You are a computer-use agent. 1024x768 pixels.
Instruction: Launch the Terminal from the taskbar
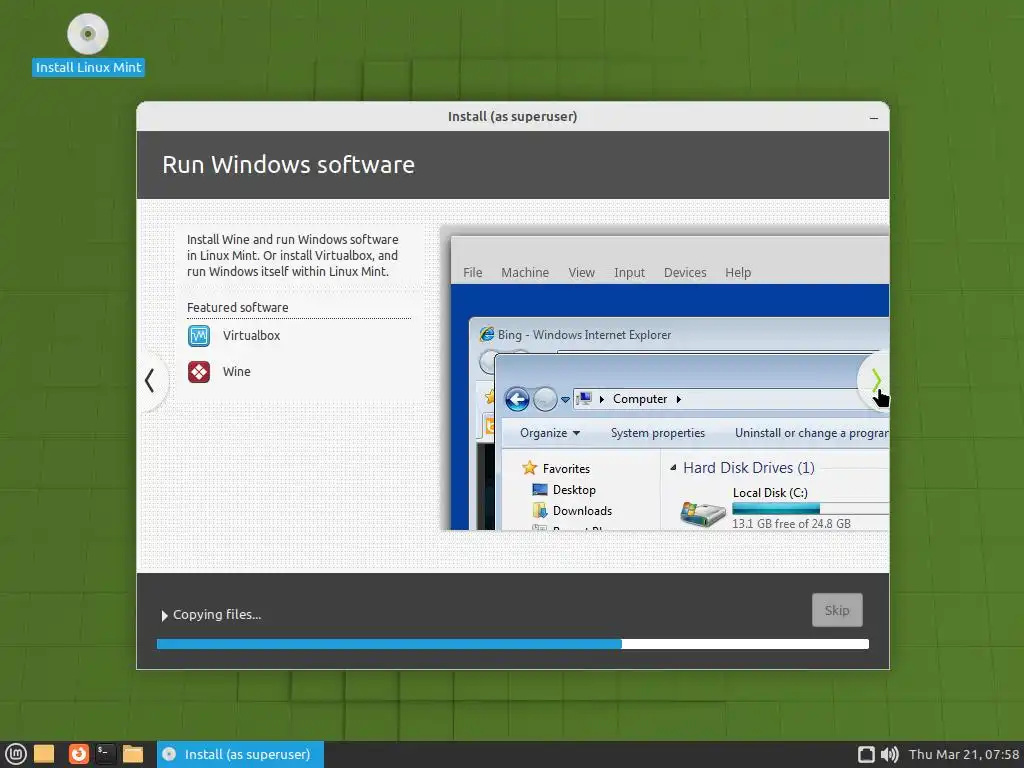pos(105,754)
